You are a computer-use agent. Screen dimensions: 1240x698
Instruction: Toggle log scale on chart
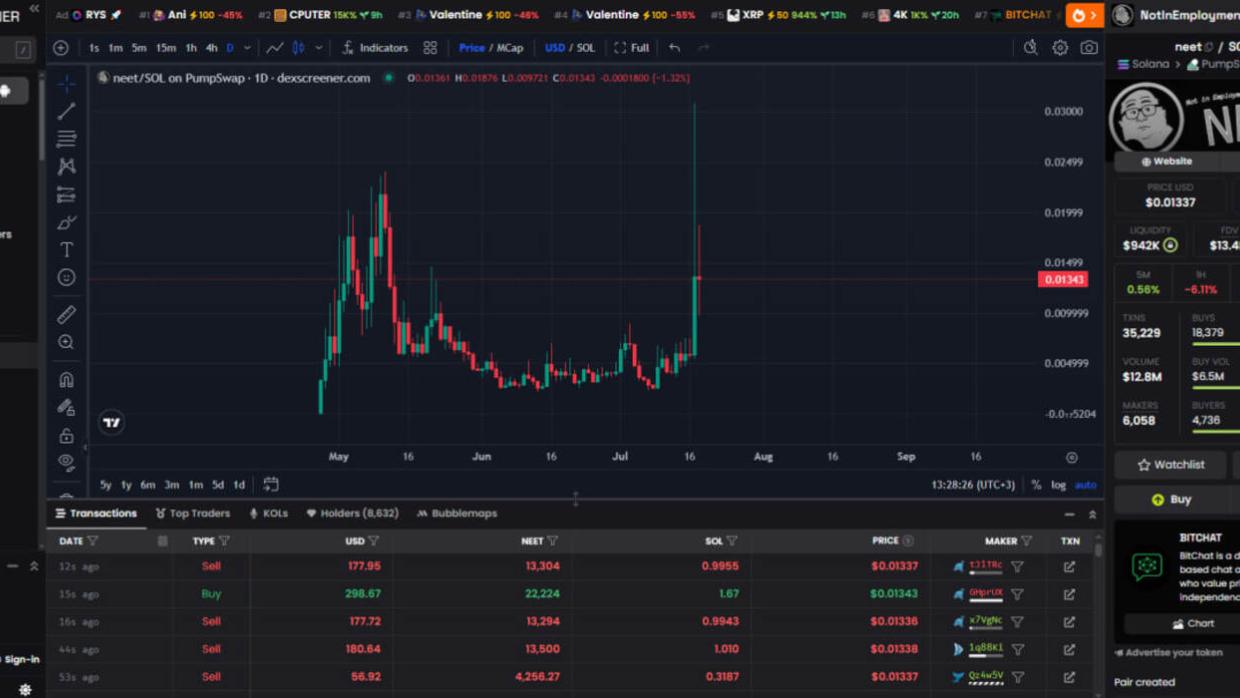pos(1058,485)
